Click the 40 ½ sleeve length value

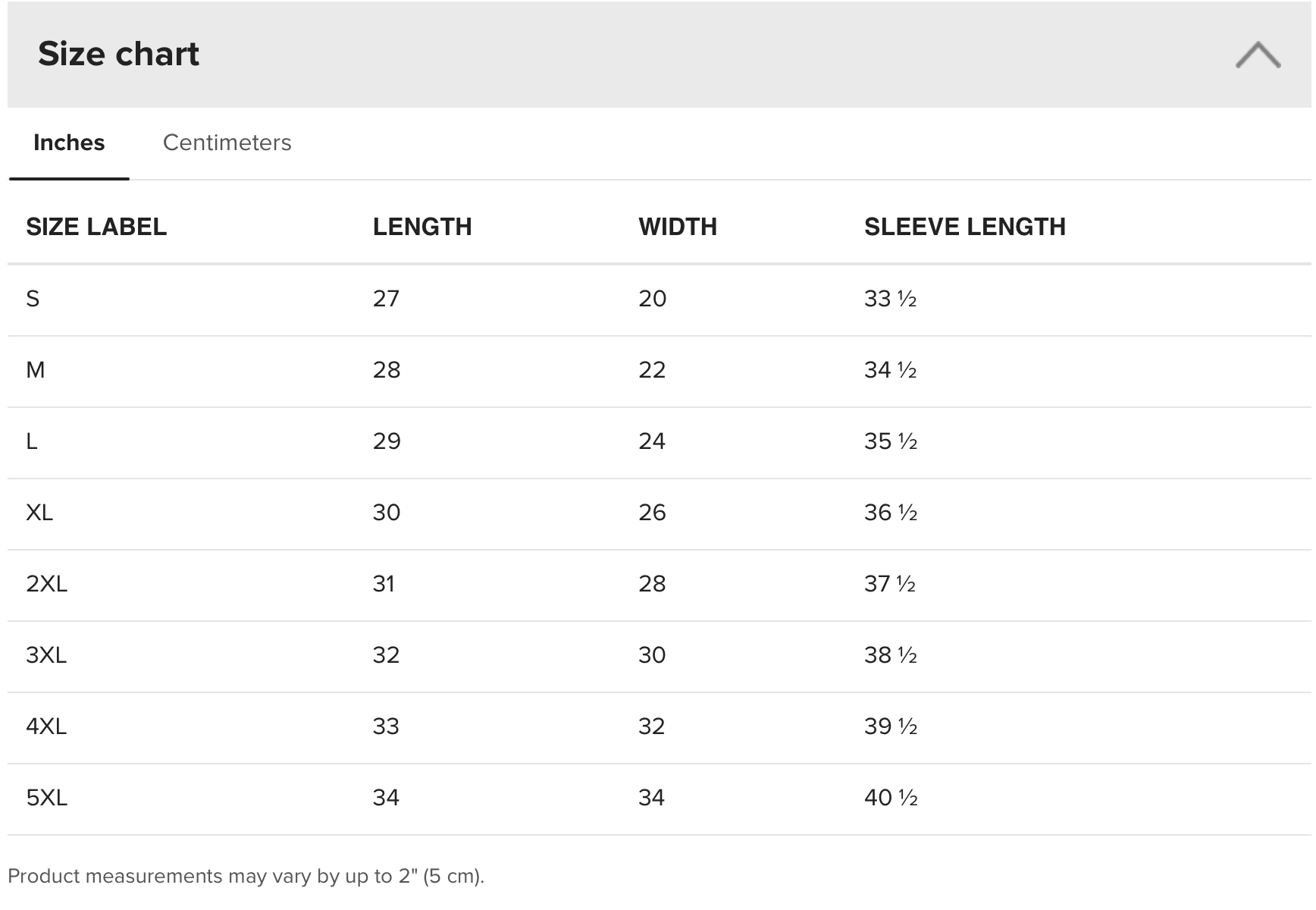(x=891, y=798)
